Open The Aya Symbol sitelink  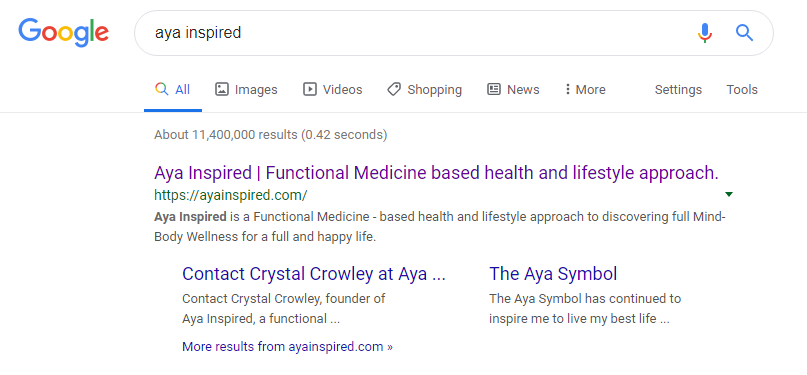(553, 274)
